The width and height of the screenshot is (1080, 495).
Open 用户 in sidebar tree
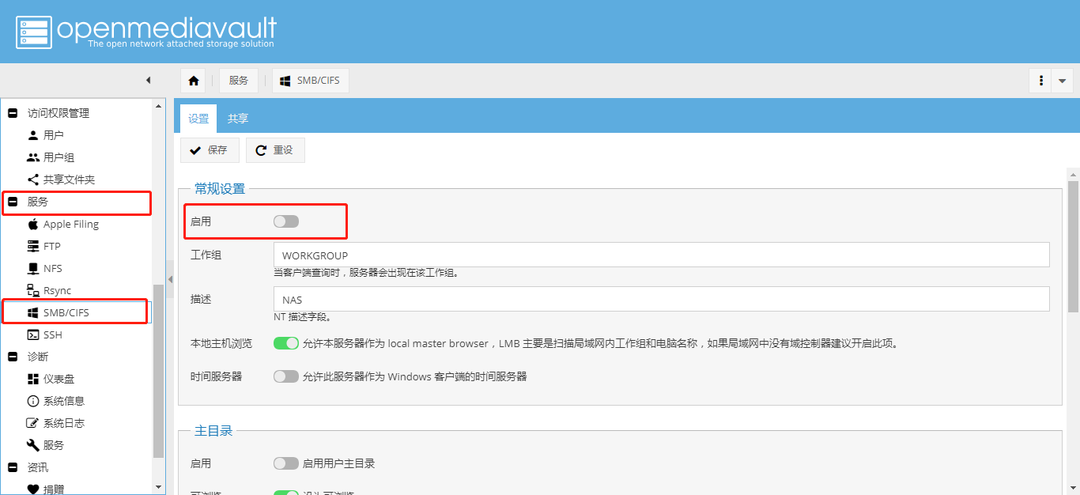click(x=54, y=135)
